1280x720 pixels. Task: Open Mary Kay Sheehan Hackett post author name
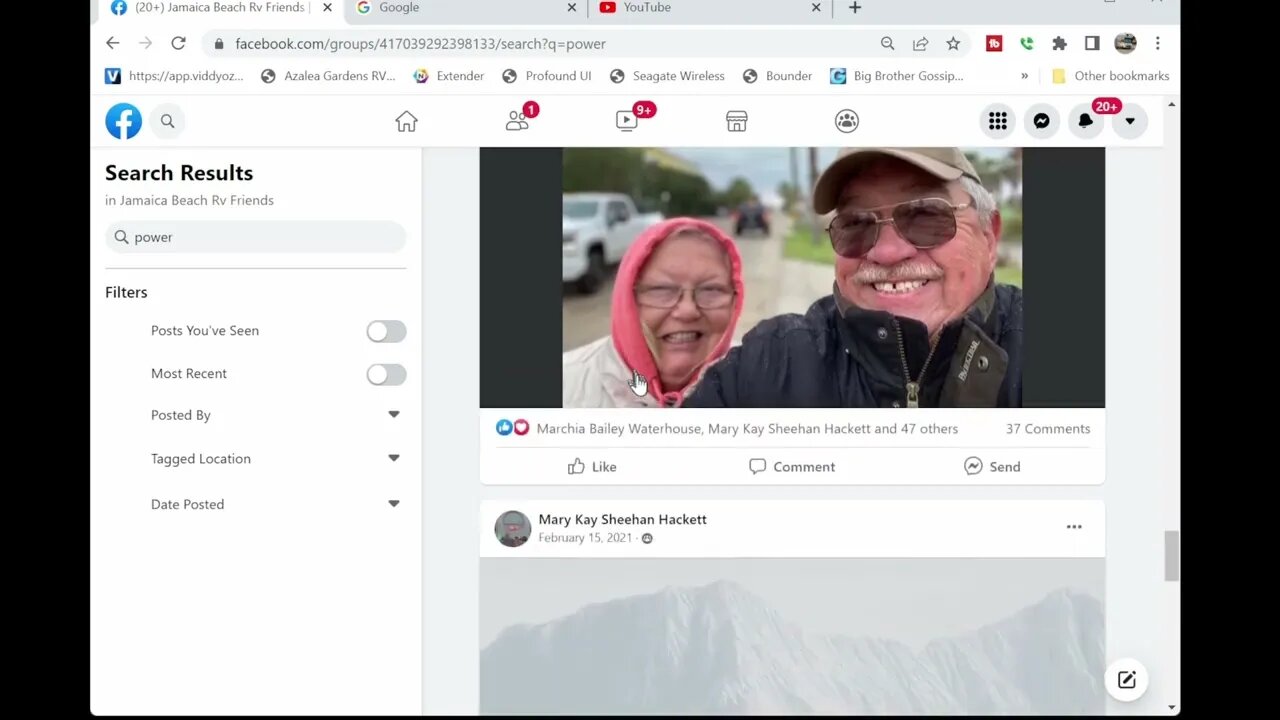pos(622,519)
